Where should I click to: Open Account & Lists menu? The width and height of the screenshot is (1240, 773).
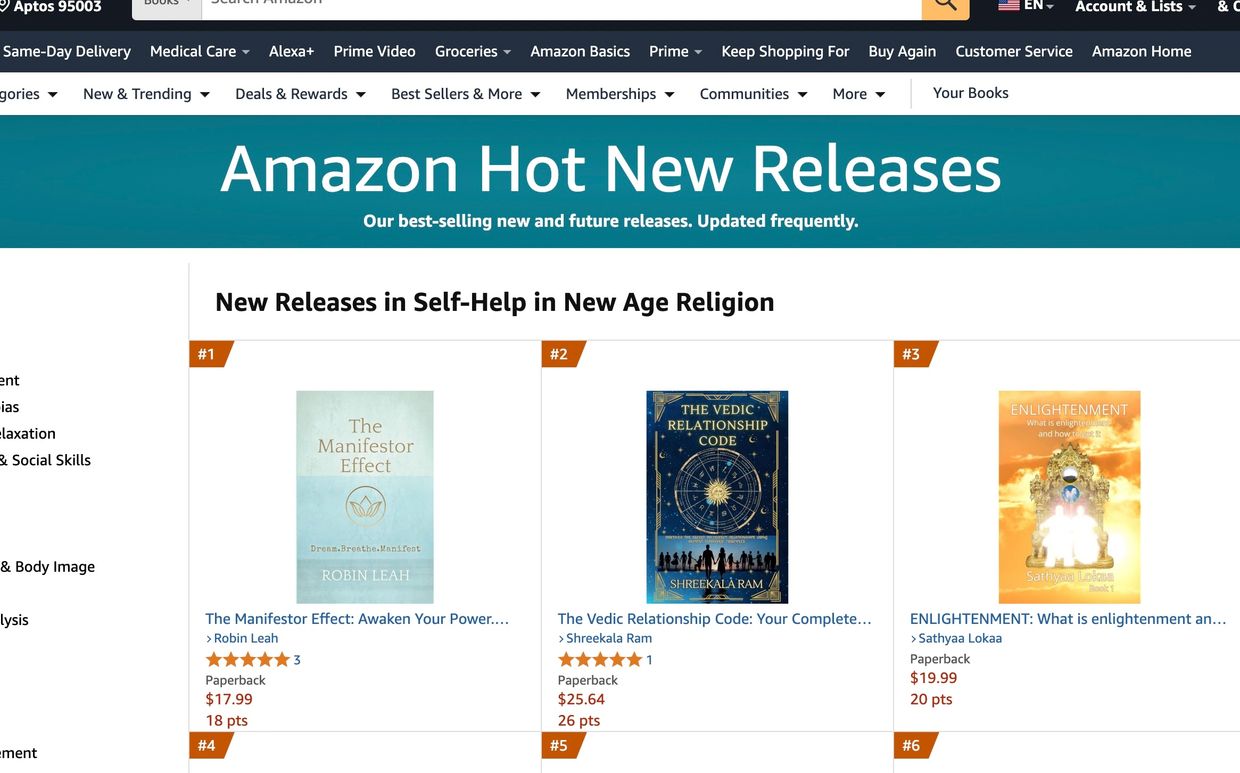(x=1134, y=7)
